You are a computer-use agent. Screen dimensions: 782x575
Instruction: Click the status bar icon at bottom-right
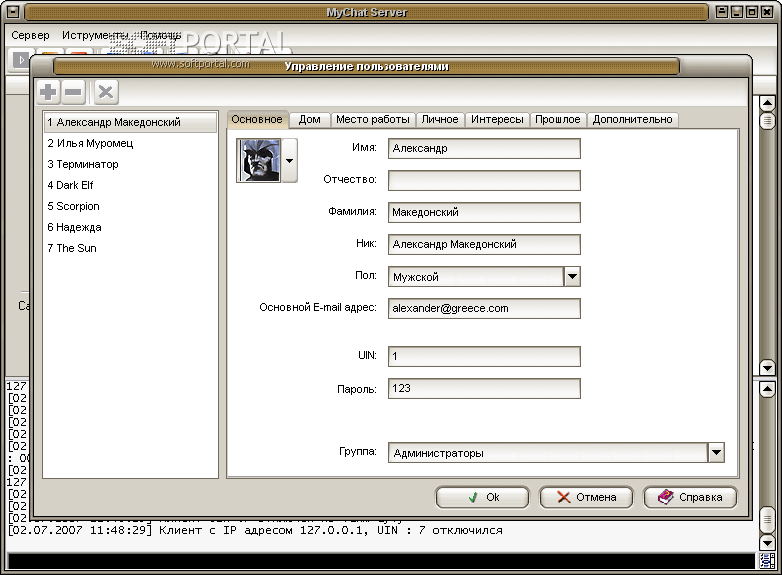tap(767, 561)
